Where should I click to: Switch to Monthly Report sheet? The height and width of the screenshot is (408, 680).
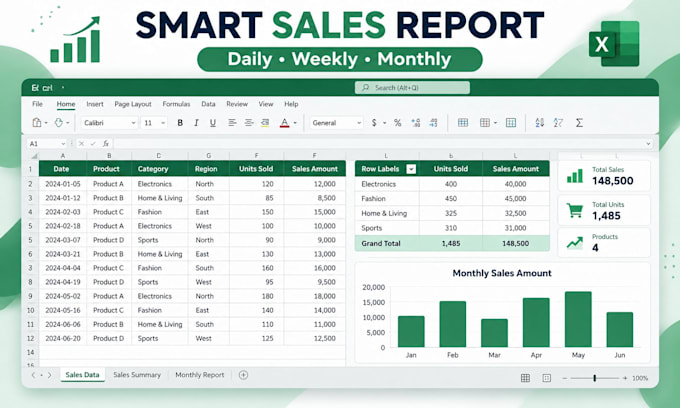click(199, 375)
